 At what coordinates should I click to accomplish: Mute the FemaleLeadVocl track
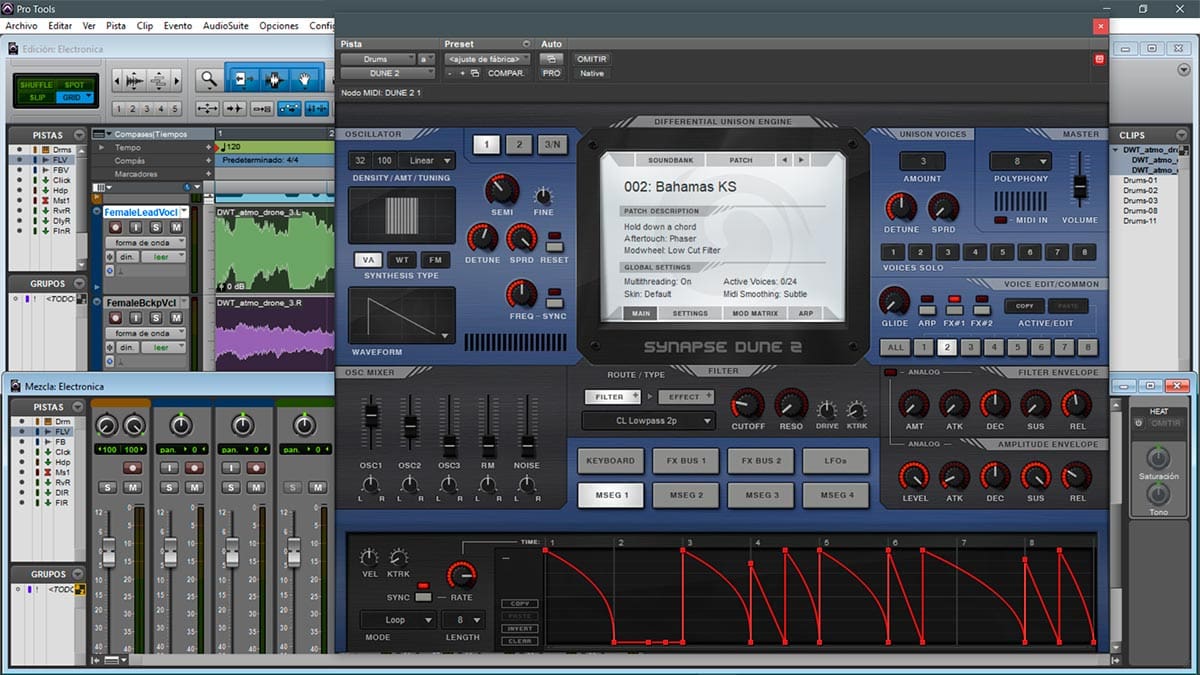[x=176, y=228]
